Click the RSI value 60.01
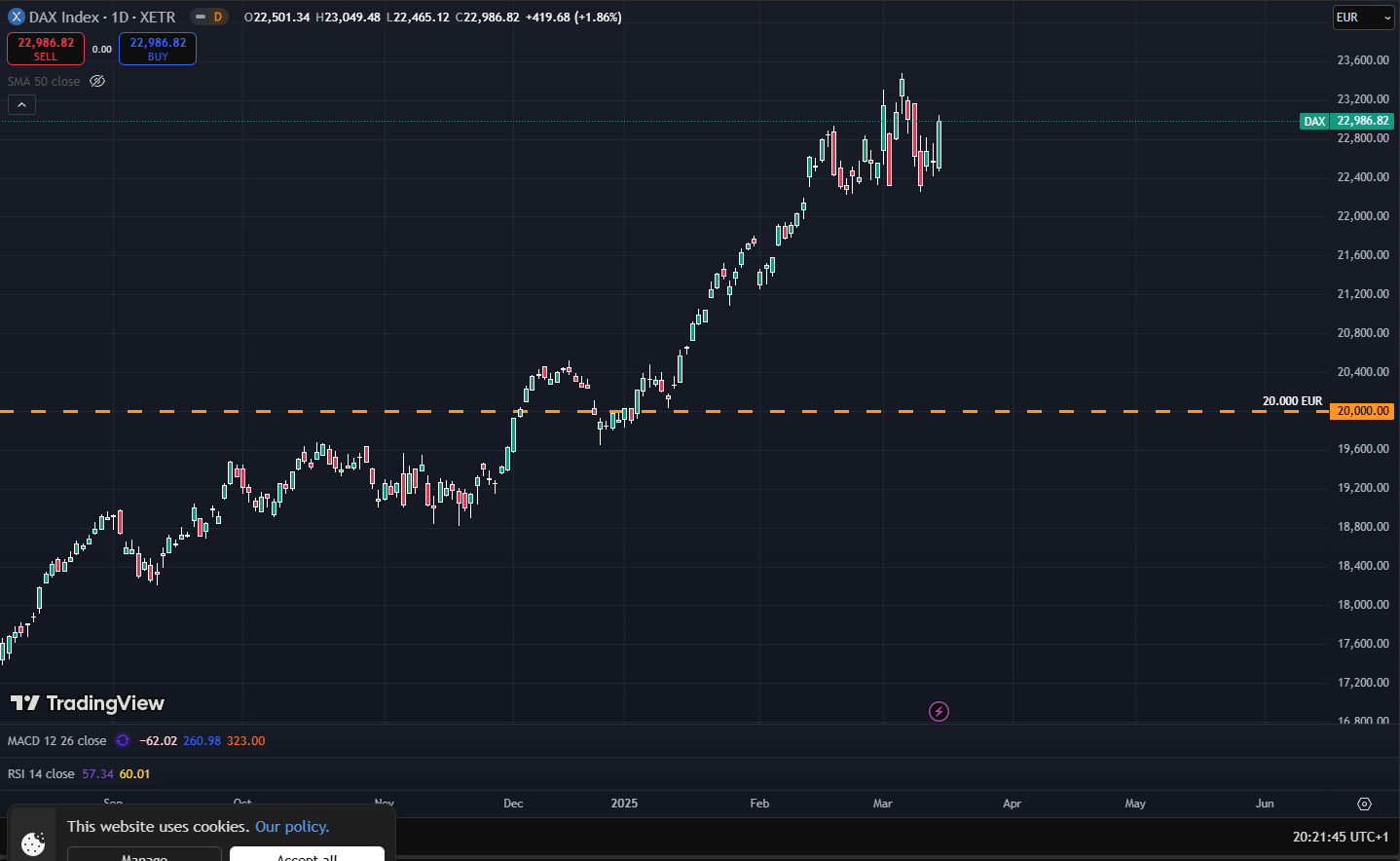 134,774
